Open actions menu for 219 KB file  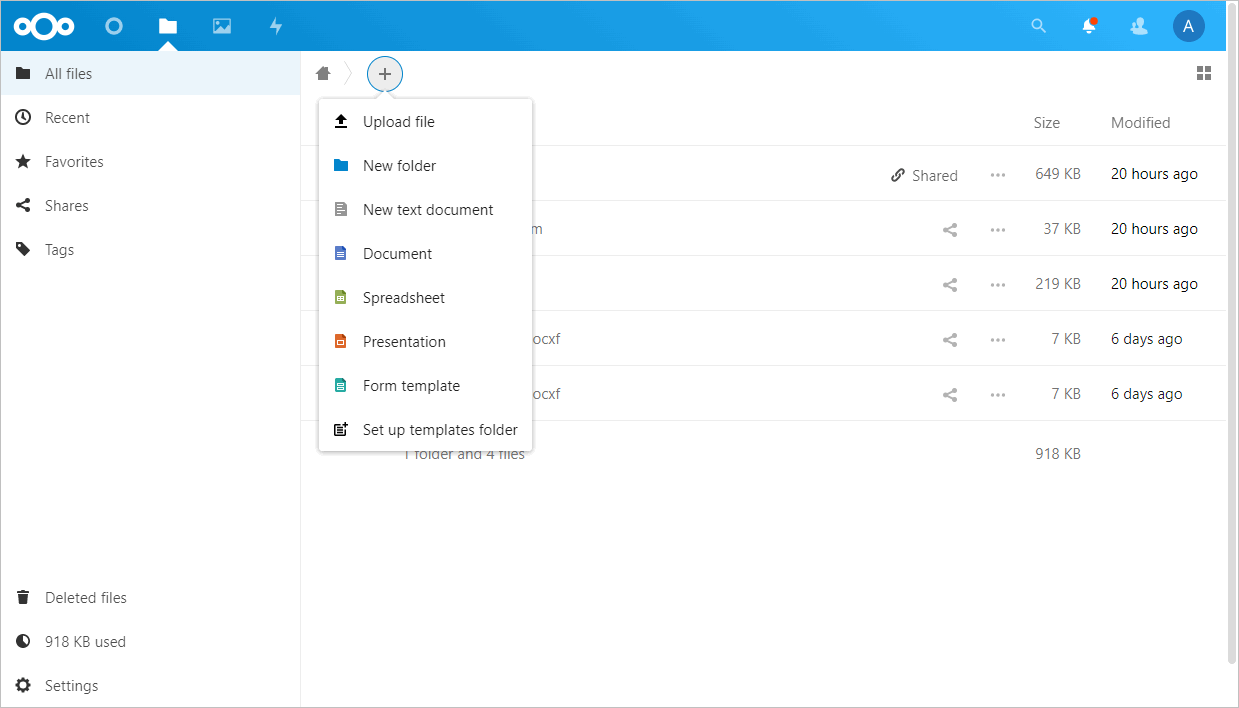(x=998, y=284)
